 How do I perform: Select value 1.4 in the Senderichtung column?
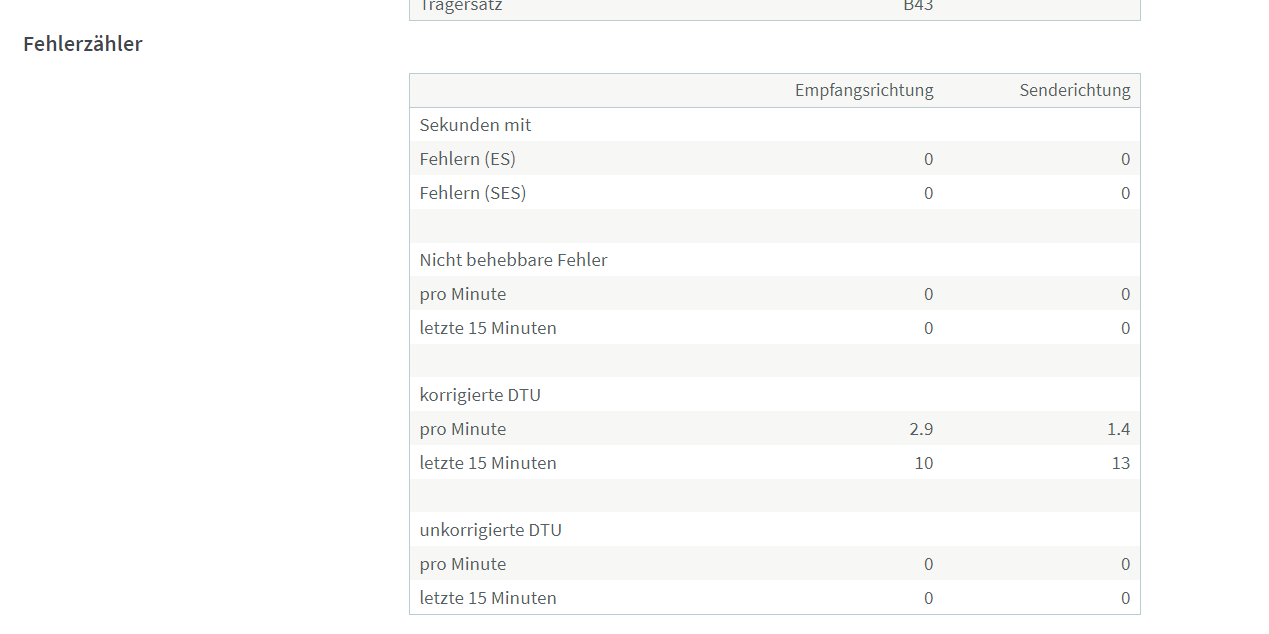pyautogui.click(x=1119, y=429)
